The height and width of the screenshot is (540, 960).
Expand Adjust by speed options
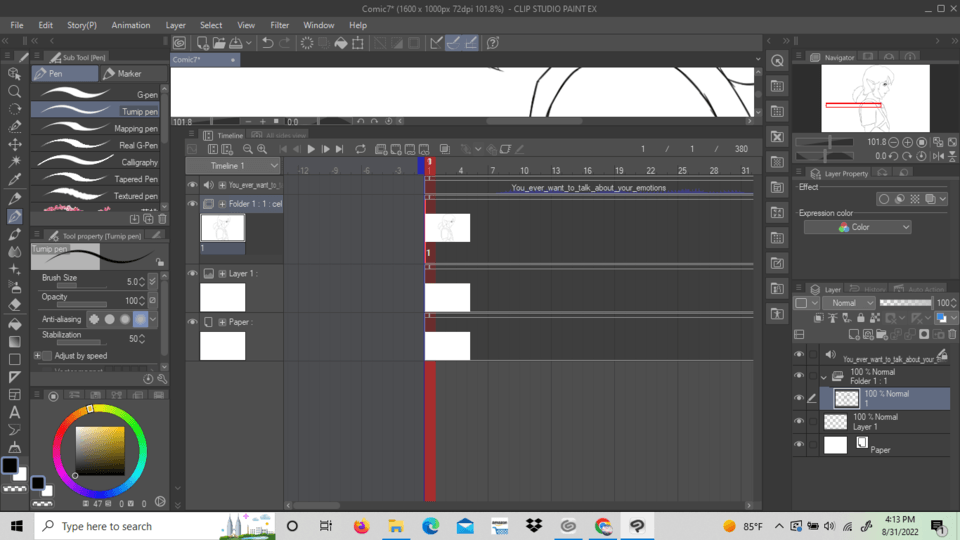pos(37,356)
